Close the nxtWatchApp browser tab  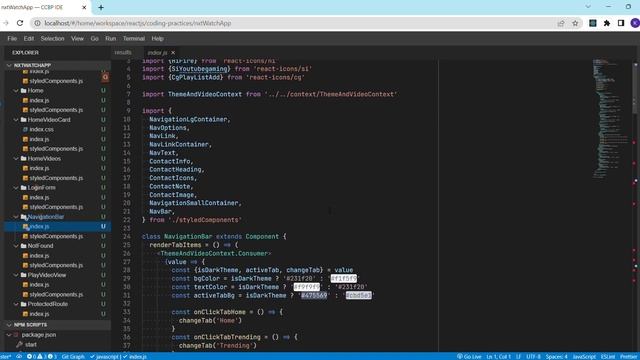pos(84,7)
